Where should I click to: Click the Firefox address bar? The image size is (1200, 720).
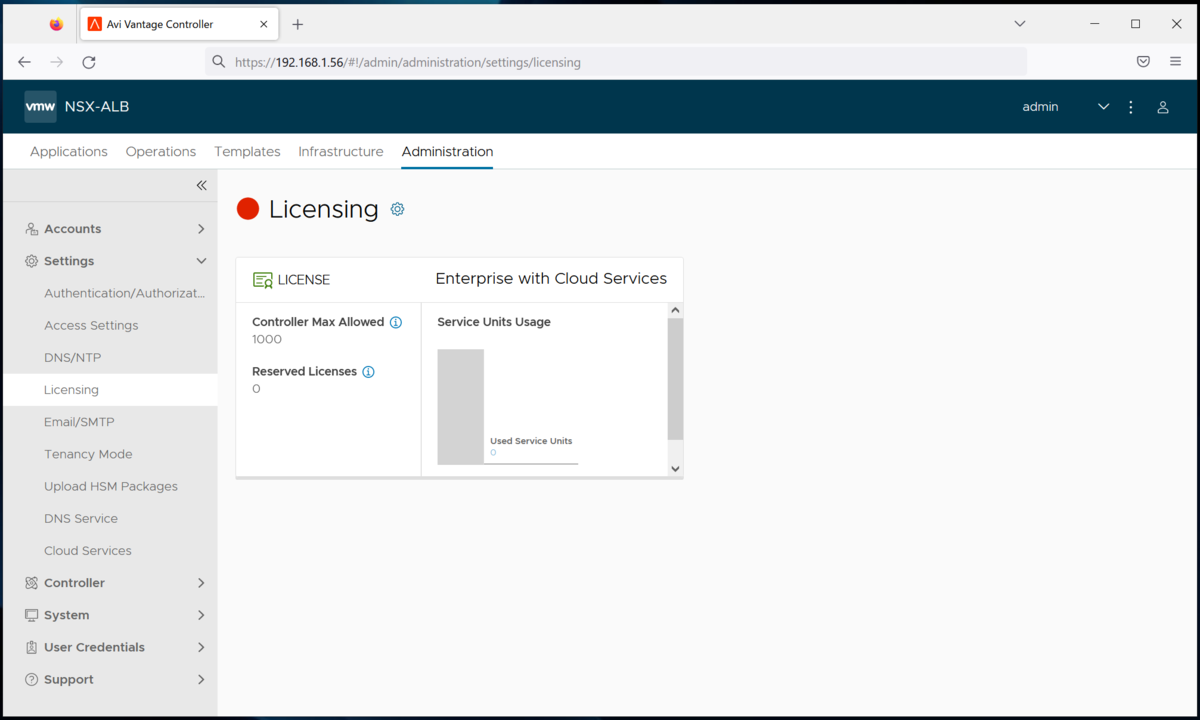616,62
